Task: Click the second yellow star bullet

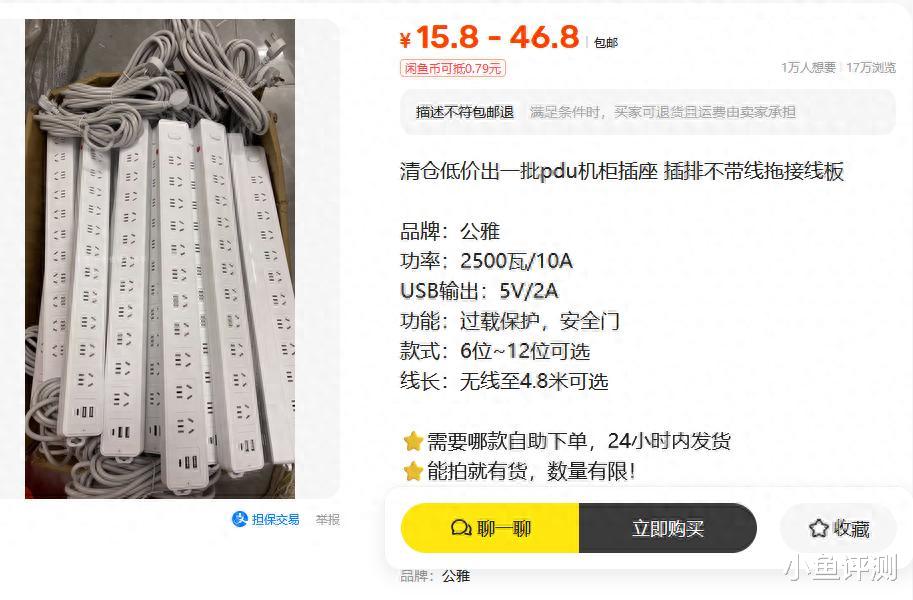Action: [413, 471]
